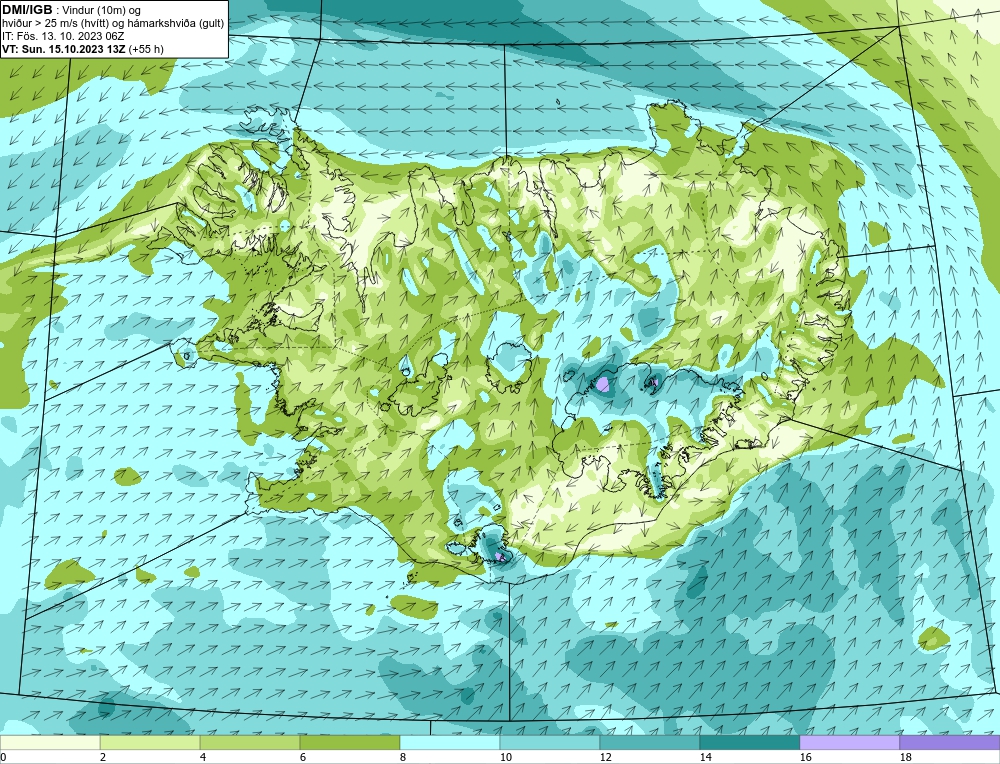Click the legend label '4'
The height and width of the screenshot is (764, 1000).
tap(203, 757)
